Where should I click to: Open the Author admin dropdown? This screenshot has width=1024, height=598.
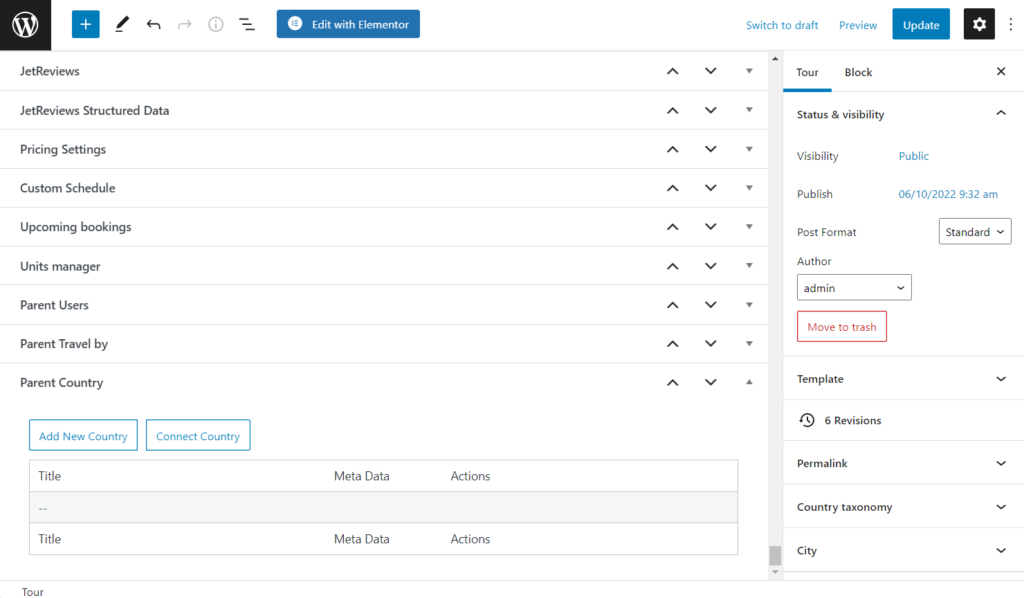[x=854, y=288]
